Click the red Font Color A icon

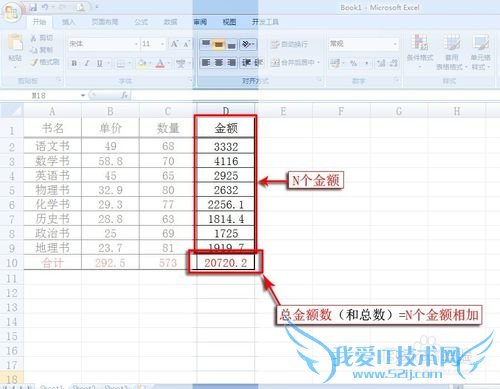pyautogui.click(x=160, y=63)
